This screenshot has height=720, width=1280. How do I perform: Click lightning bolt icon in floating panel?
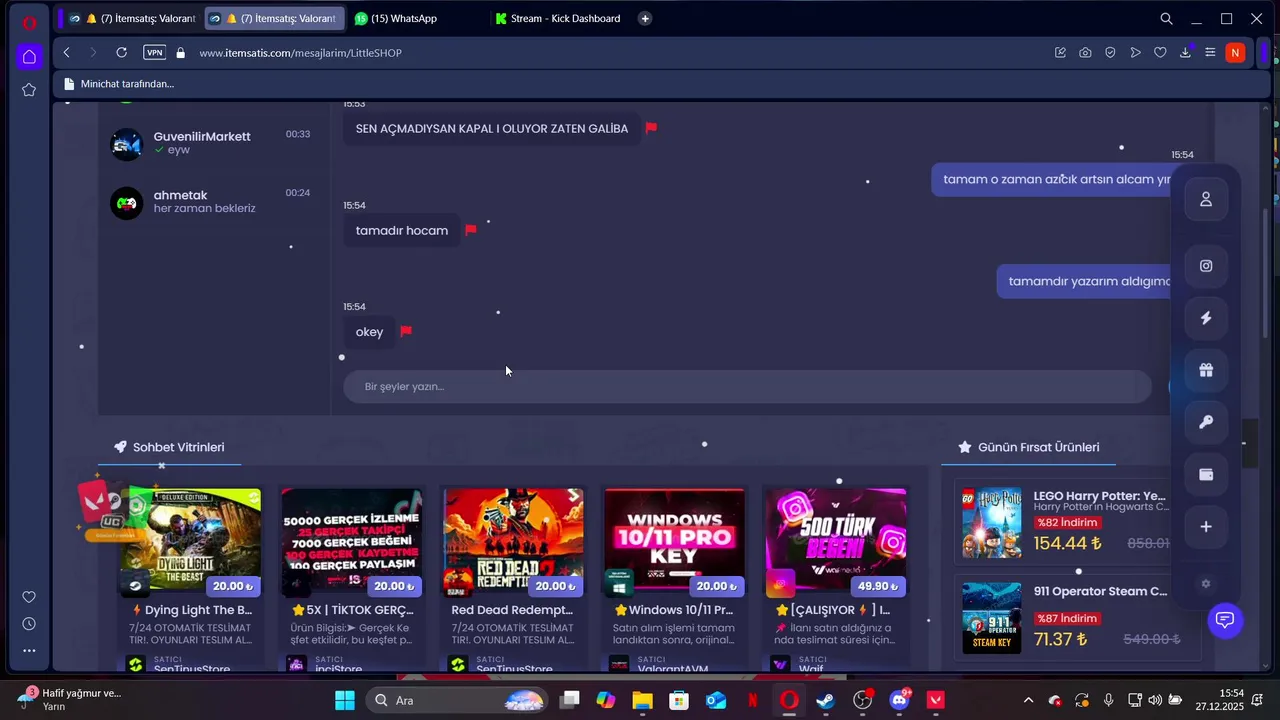click(1206, 318)
